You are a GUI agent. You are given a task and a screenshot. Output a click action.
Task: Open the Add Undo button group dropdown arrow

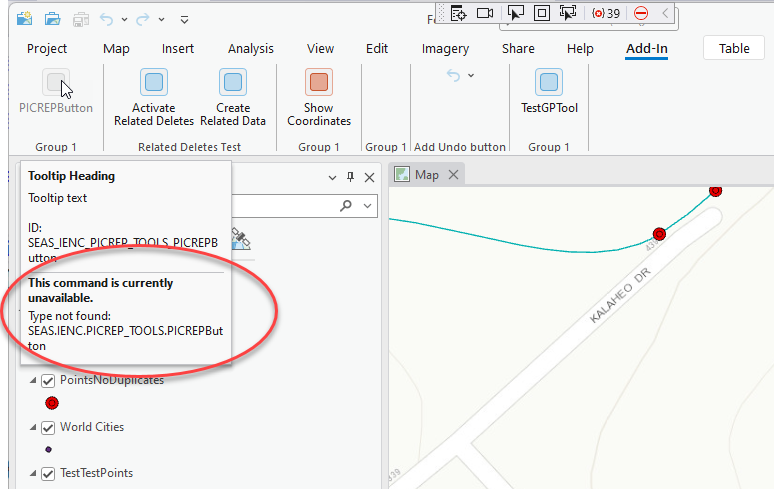point(471,75)
